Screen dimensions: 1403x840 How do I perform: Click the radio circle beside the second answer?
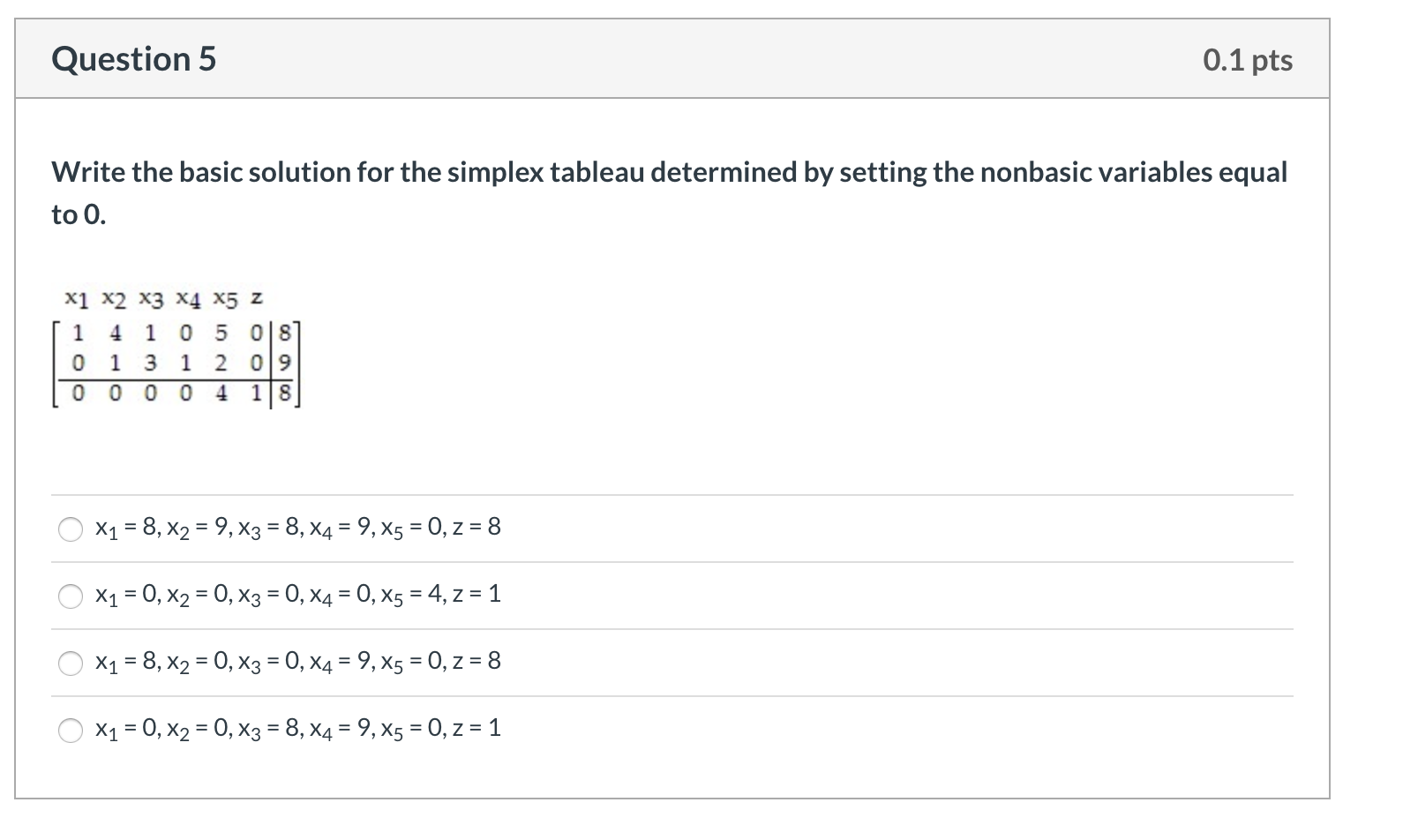pyautogui.click(x=70, y=596)
